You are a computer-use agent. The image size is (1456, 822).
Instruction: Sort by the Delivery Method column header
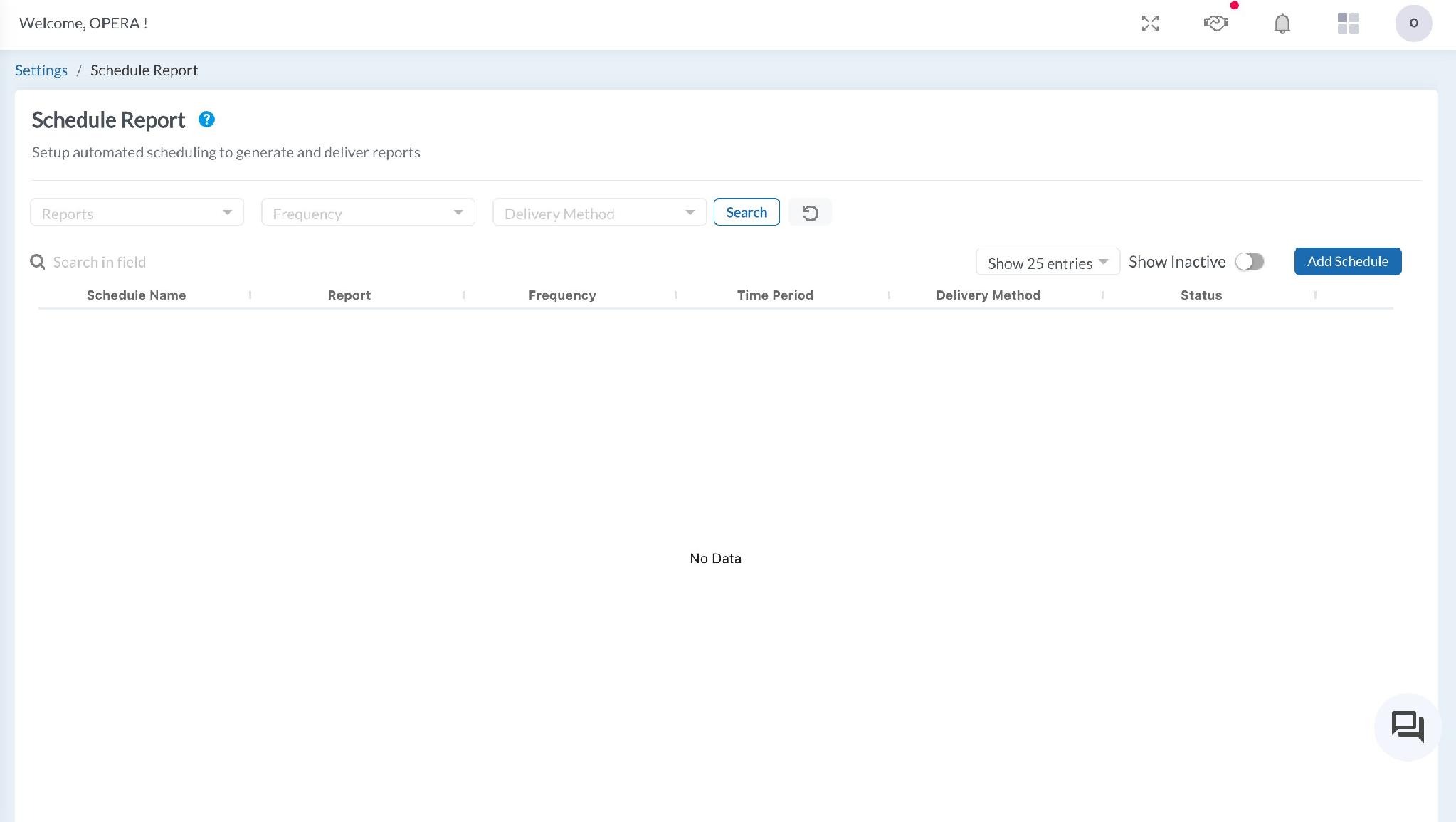(988, 295)
